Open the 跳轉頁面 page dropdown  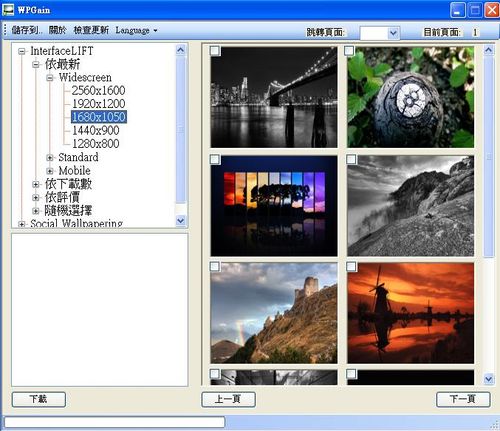click(393, 33)
